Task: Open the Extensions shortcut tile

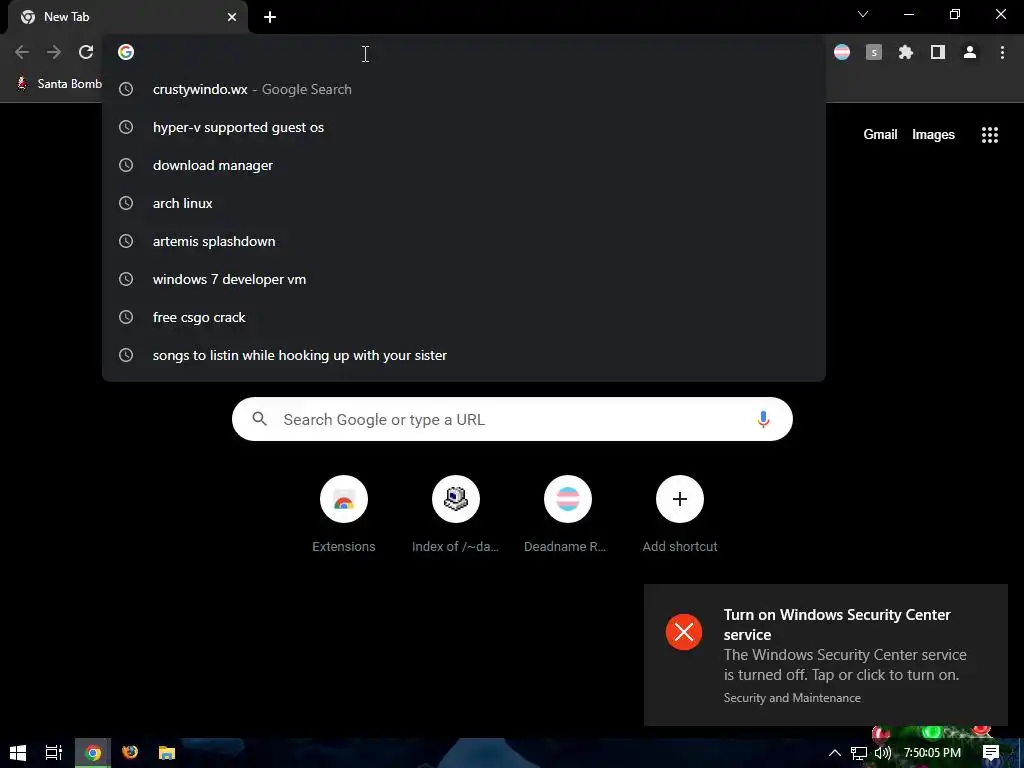Action: click(x=344, y=515)
